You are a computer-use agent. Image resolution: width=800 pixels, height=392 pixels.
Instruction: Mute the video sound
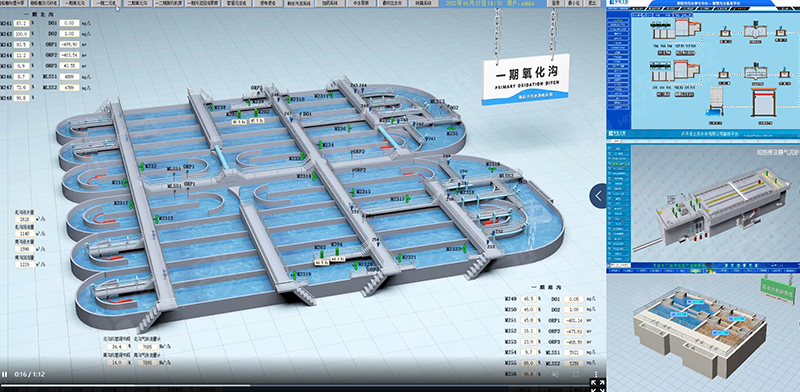click(x=557, y=374)
